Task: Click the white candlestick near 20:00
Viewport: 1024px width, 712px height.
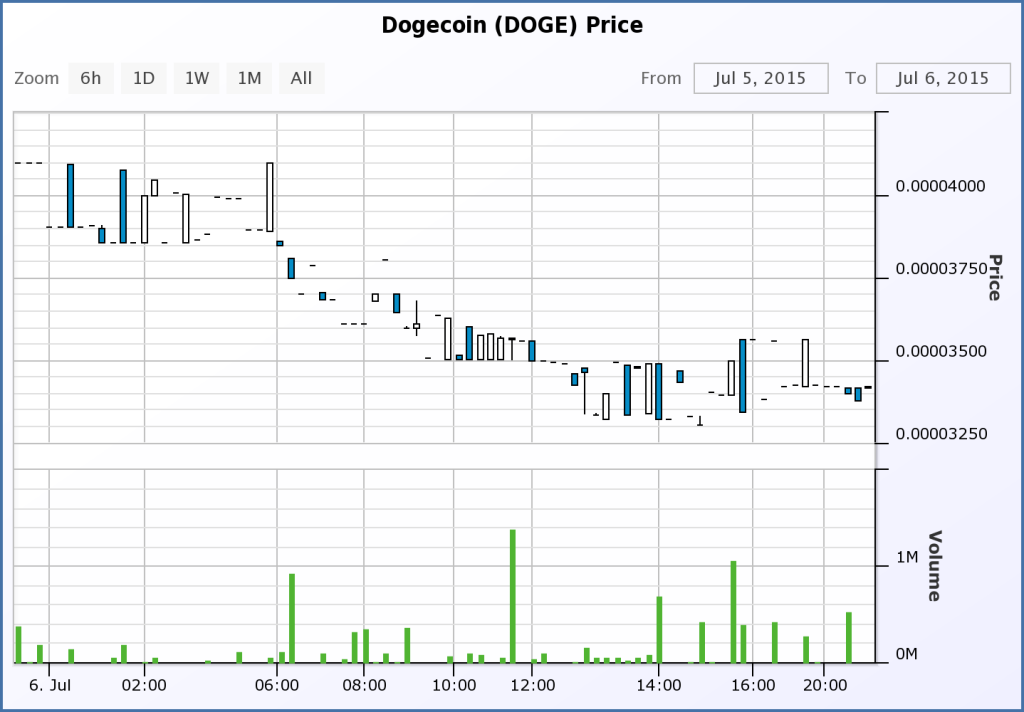Action: pos(805,363)
